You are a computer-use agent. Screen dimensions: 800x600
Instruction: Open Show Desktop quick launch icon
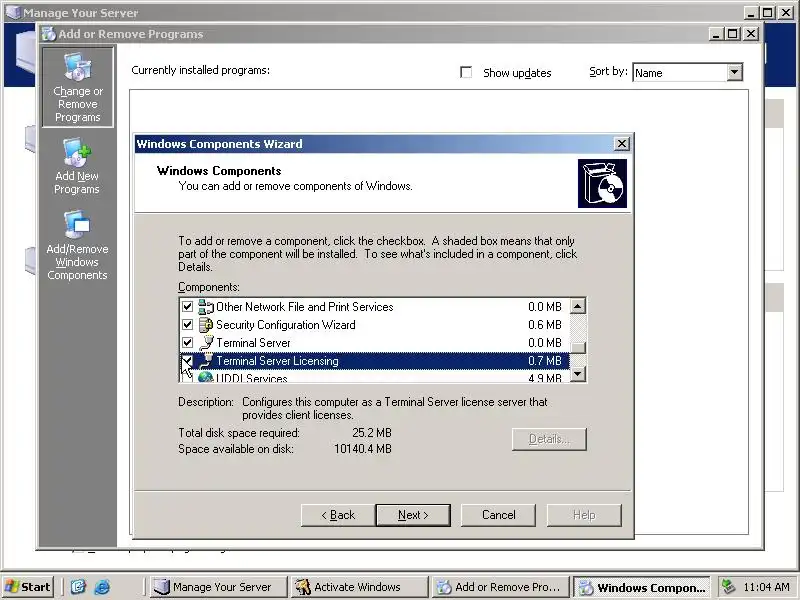tap(78, 587)
